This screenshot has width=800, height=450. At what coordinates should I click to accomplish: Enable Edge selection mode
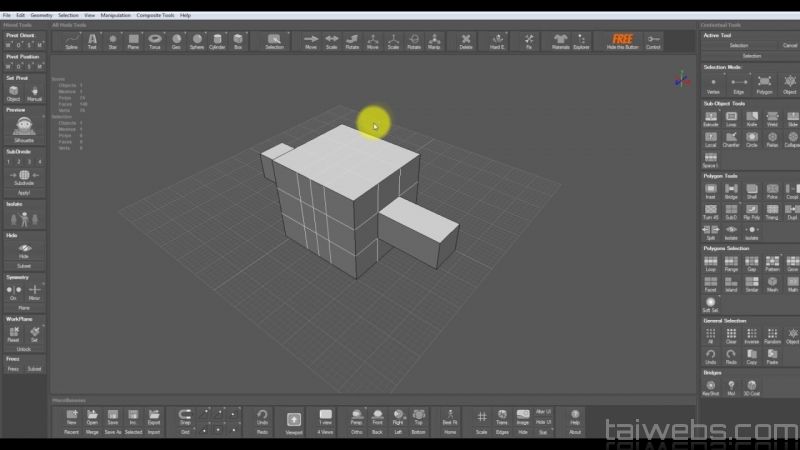click(738, 82)
